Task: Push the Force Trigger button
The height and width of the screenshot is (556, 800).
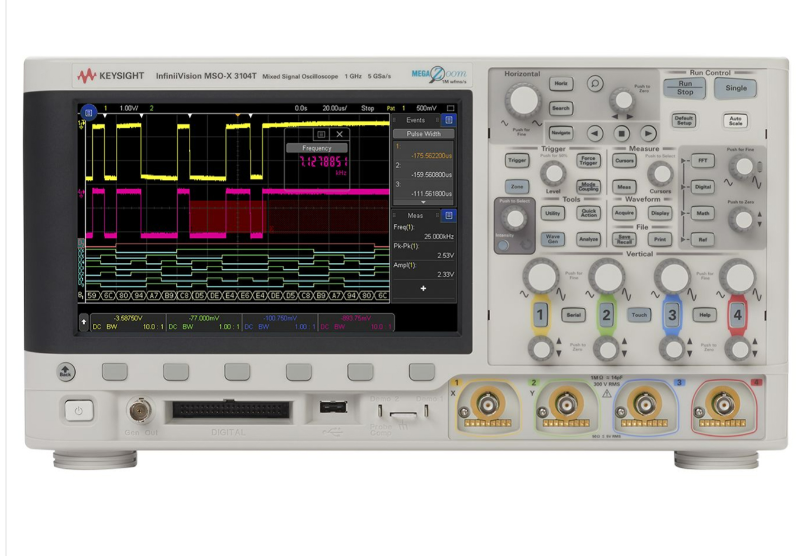Action: (588, 160)
